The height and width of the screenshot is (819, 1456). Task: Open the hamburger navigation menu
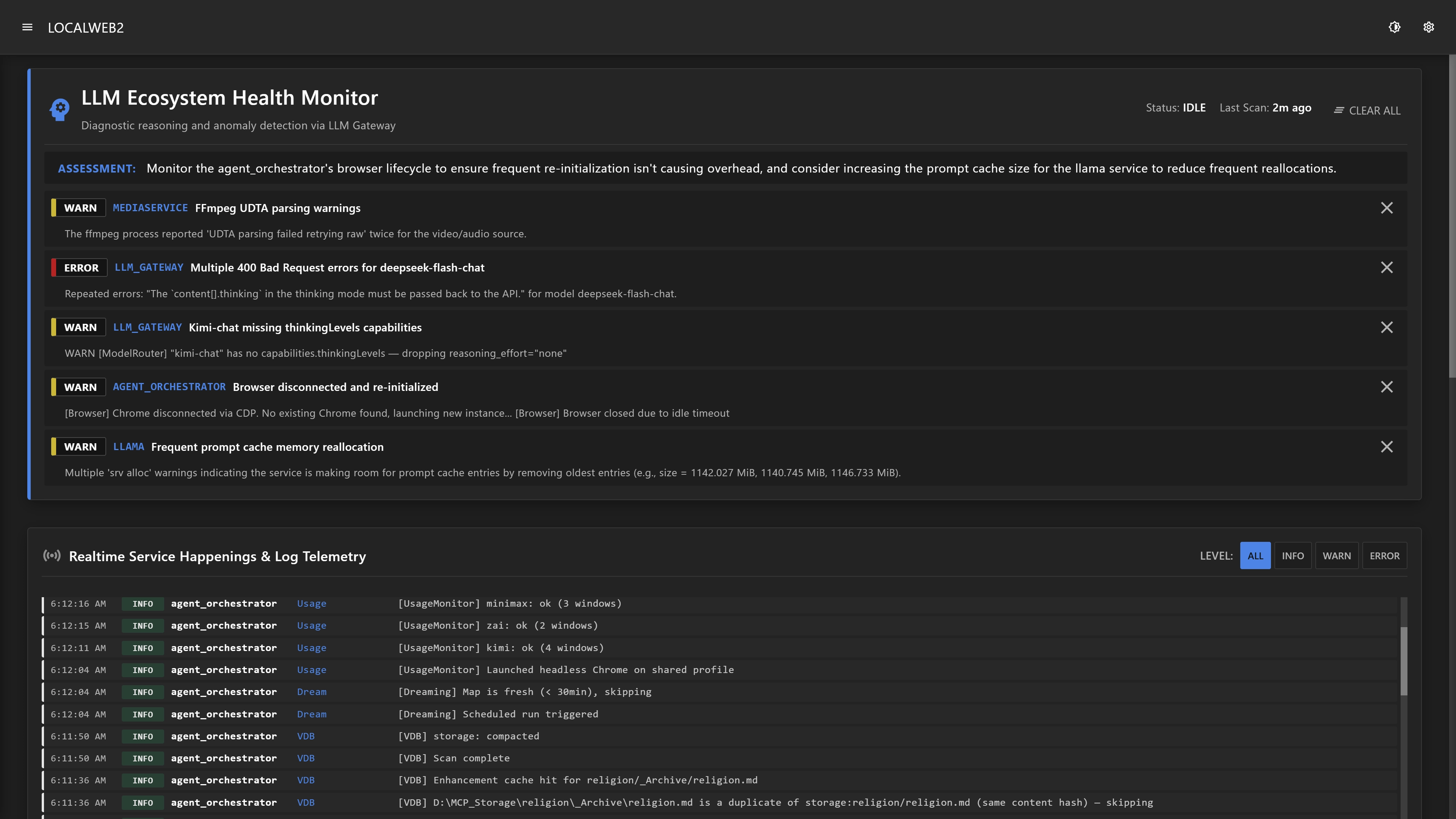tap(27, 27)
